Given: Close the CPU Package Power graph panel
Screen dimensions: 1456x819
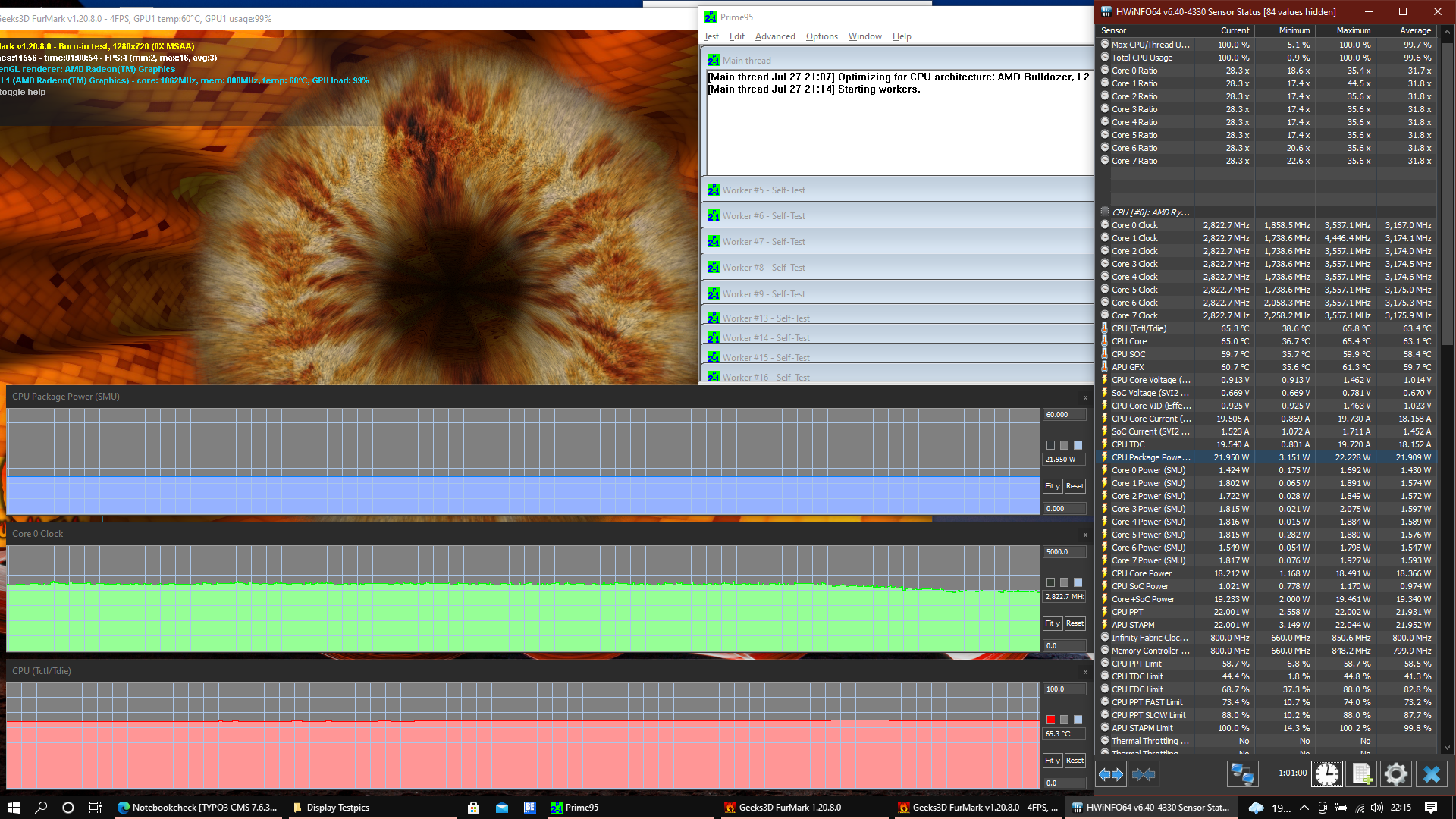Looking at the screenshot, I should coord(1085,397).
